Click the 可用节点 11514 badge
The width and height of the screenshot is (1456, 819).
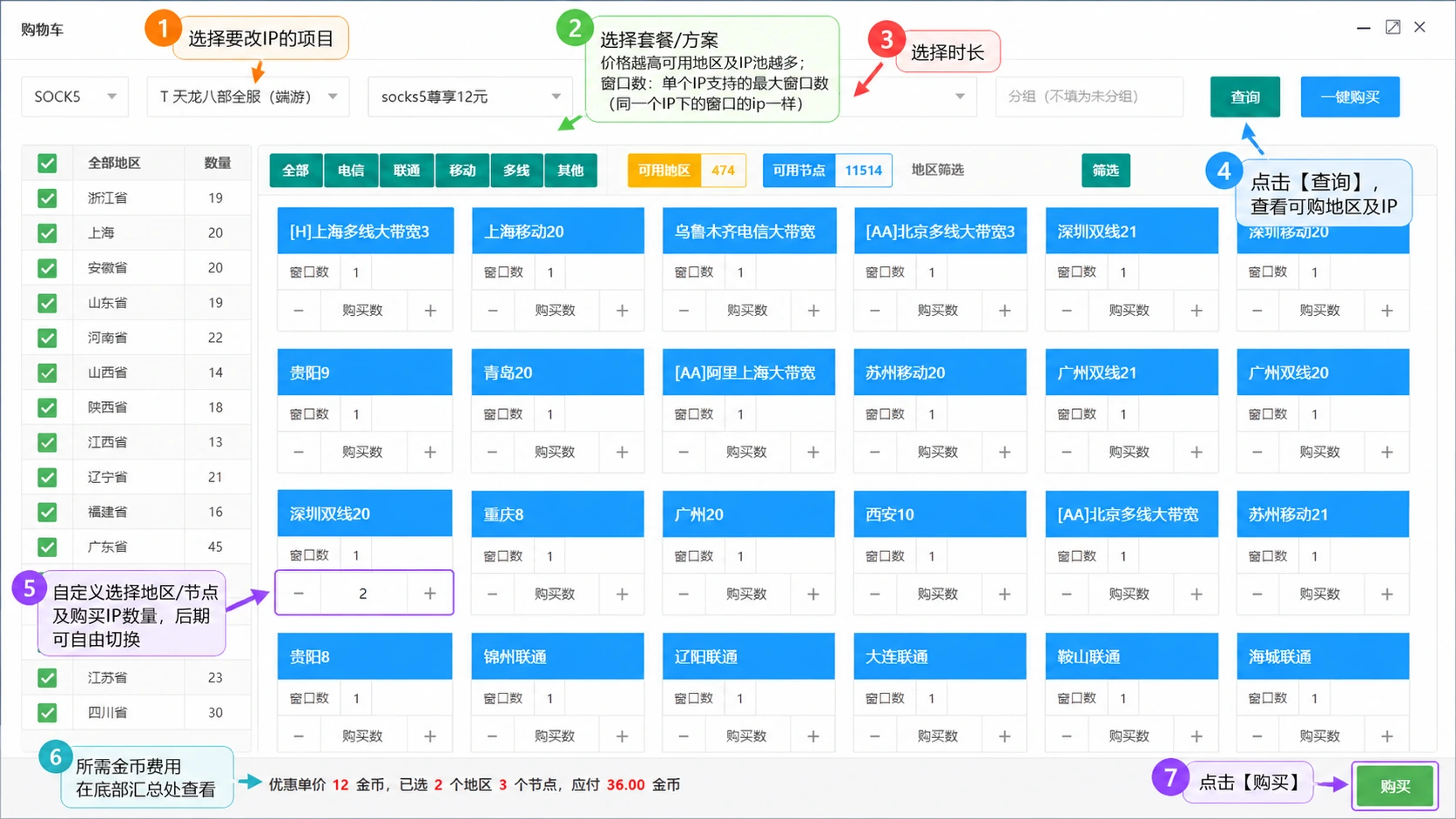coord(827,171)
